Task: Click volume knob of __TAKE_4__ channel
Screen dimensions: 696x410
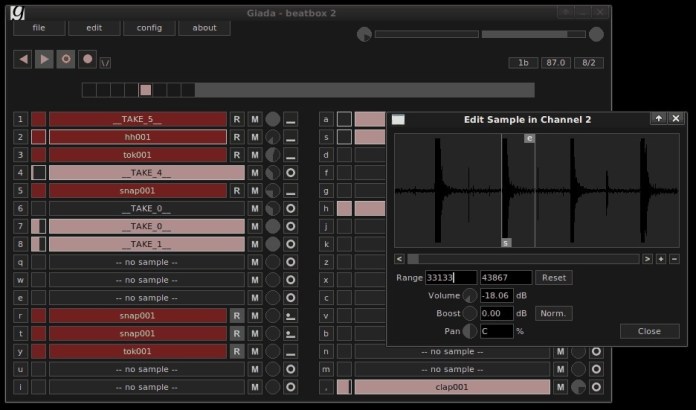Action: [x=273, y=173]
